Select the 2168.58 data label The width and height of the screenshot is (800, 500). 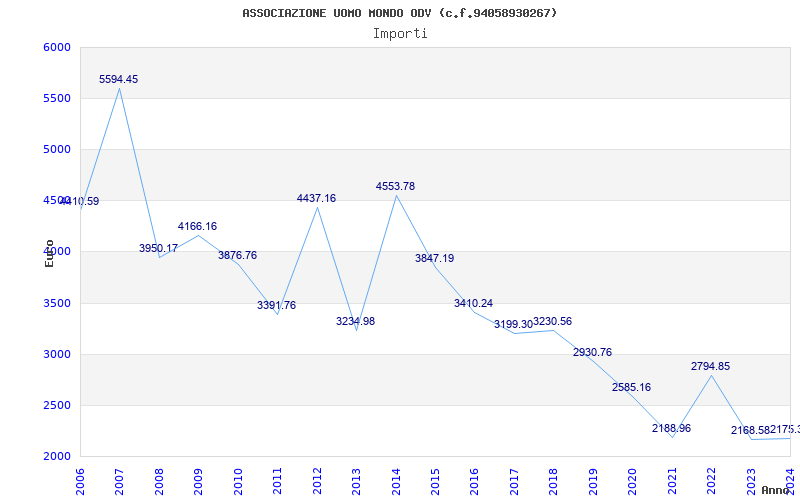[750, 431]
